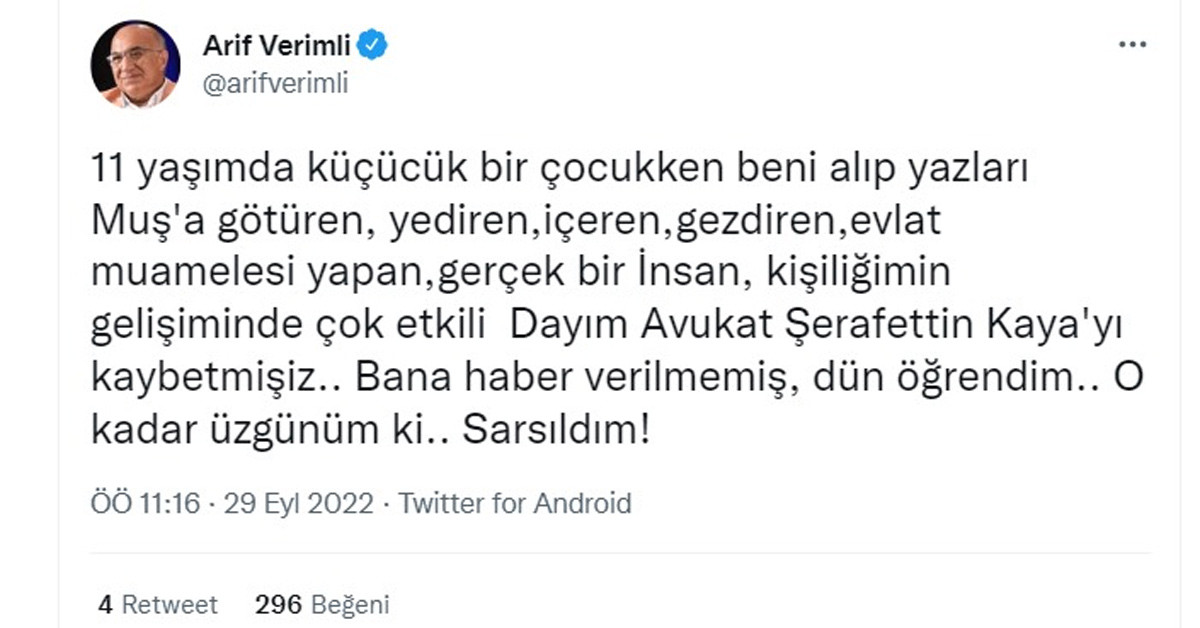Viewport: 1200px width, 628px height.
Task: Click the phrase "kadar üzgünüm ki" in the tweet
Action: tap(268, 432)
